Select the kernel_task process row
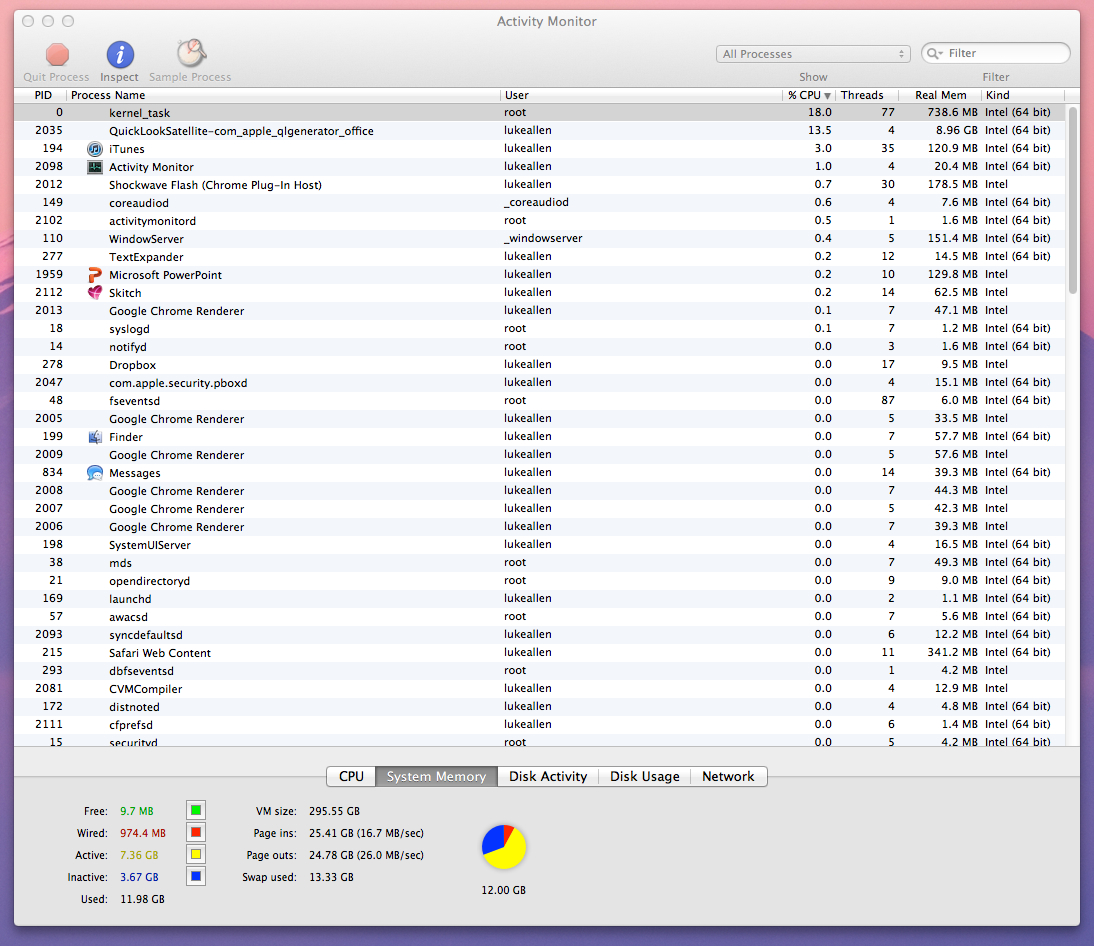The width and height of the screenshot is (1094, 946). 539,112
